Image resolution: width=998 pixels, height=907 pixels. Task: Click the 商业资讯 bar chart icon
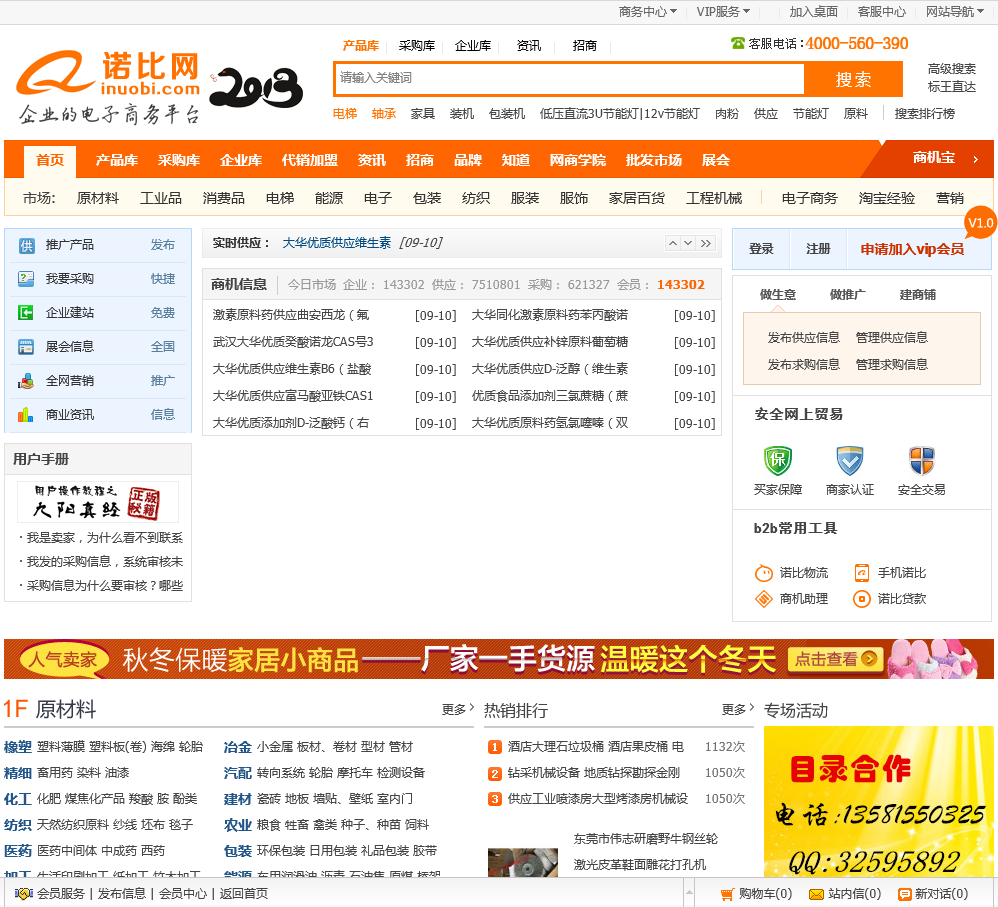26,414
